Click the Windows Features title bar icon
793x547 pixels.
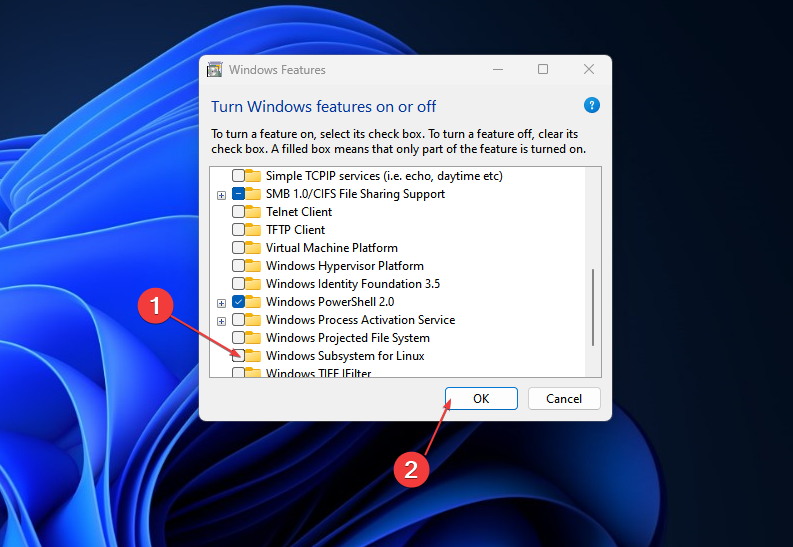point(215,70)
